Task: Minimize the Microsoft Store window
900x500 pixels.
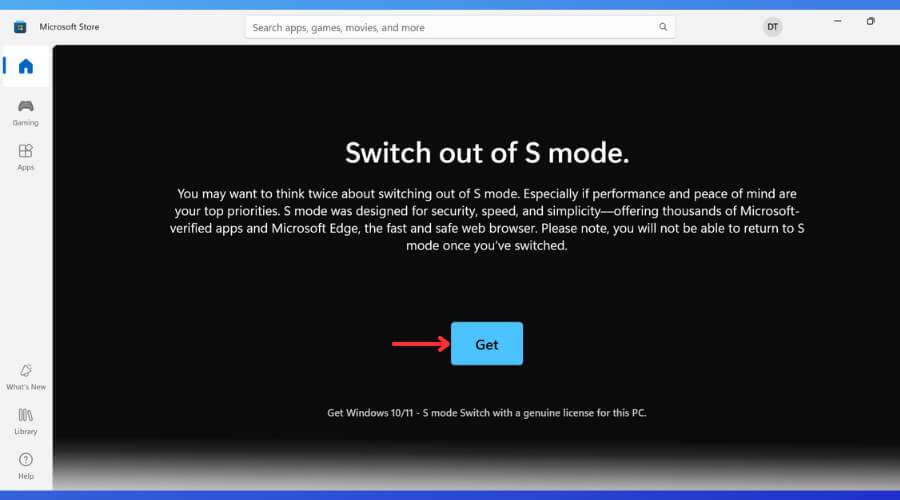Action: 837,21
